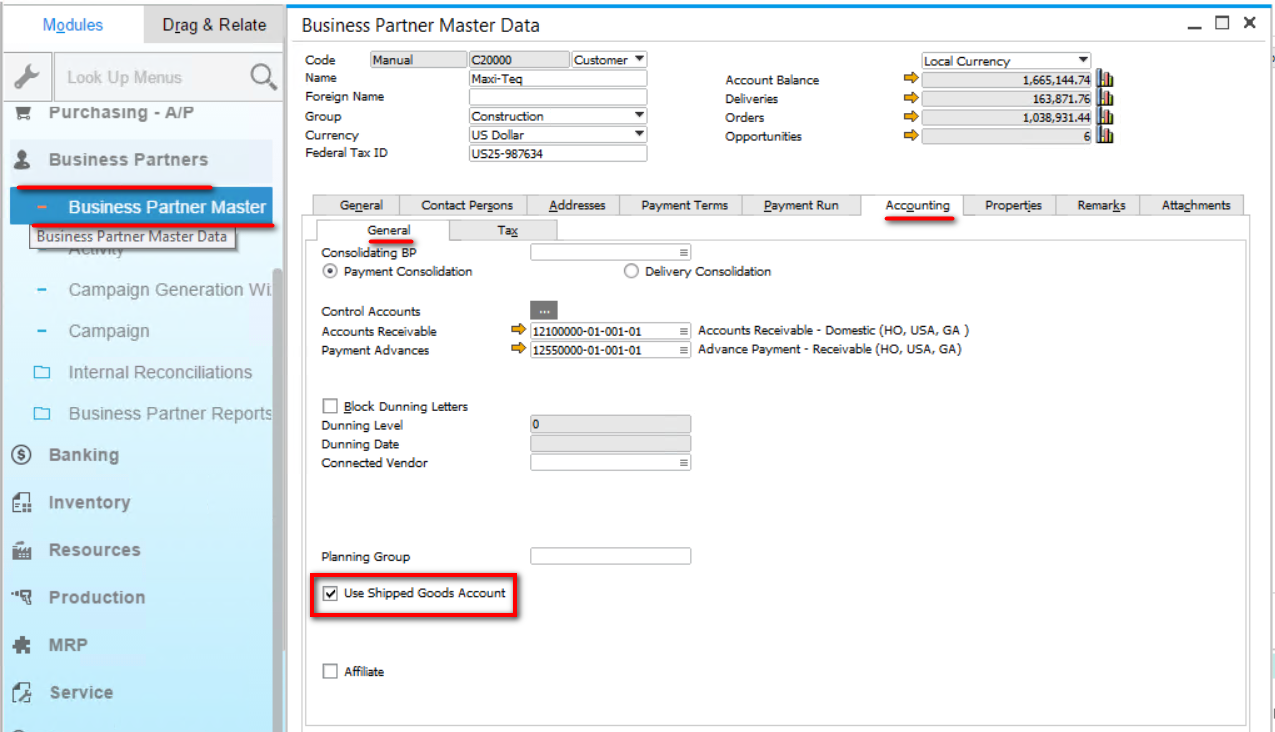Screen dimensions: 1275x732
Task: Select the Accounting tab
Action: (917, 205)
